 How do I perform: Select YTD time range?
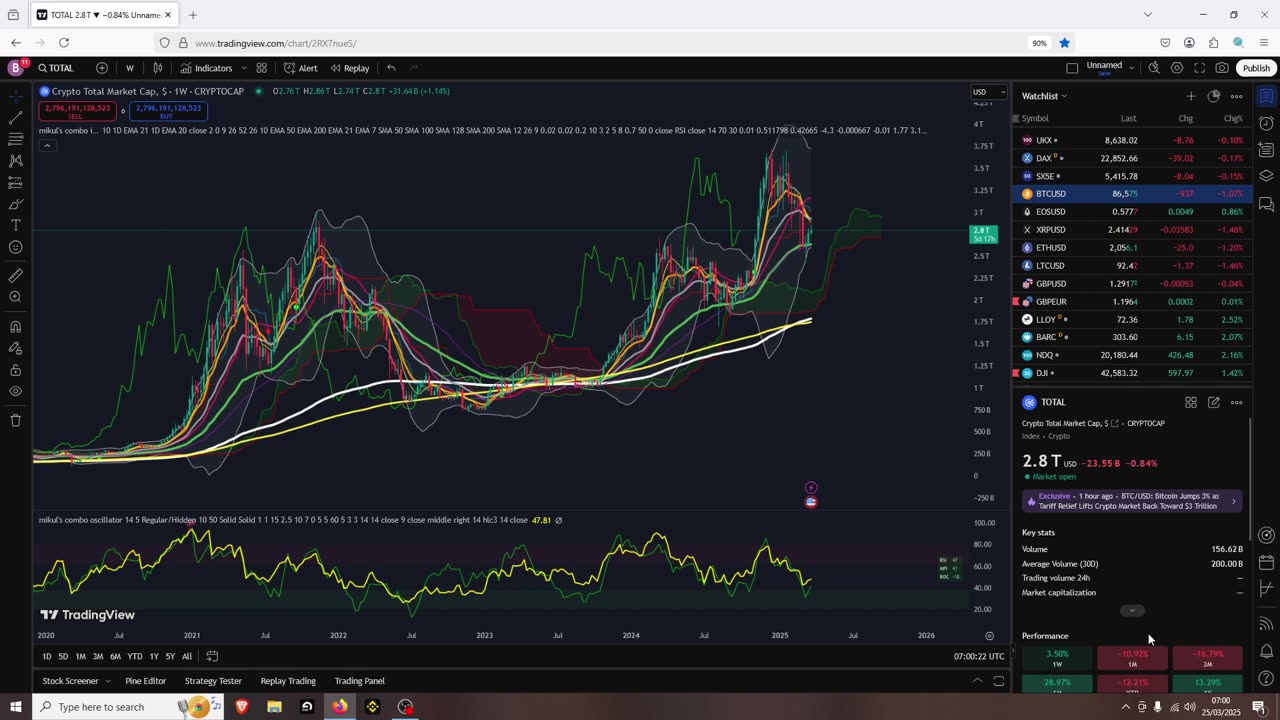coord(134,656)
